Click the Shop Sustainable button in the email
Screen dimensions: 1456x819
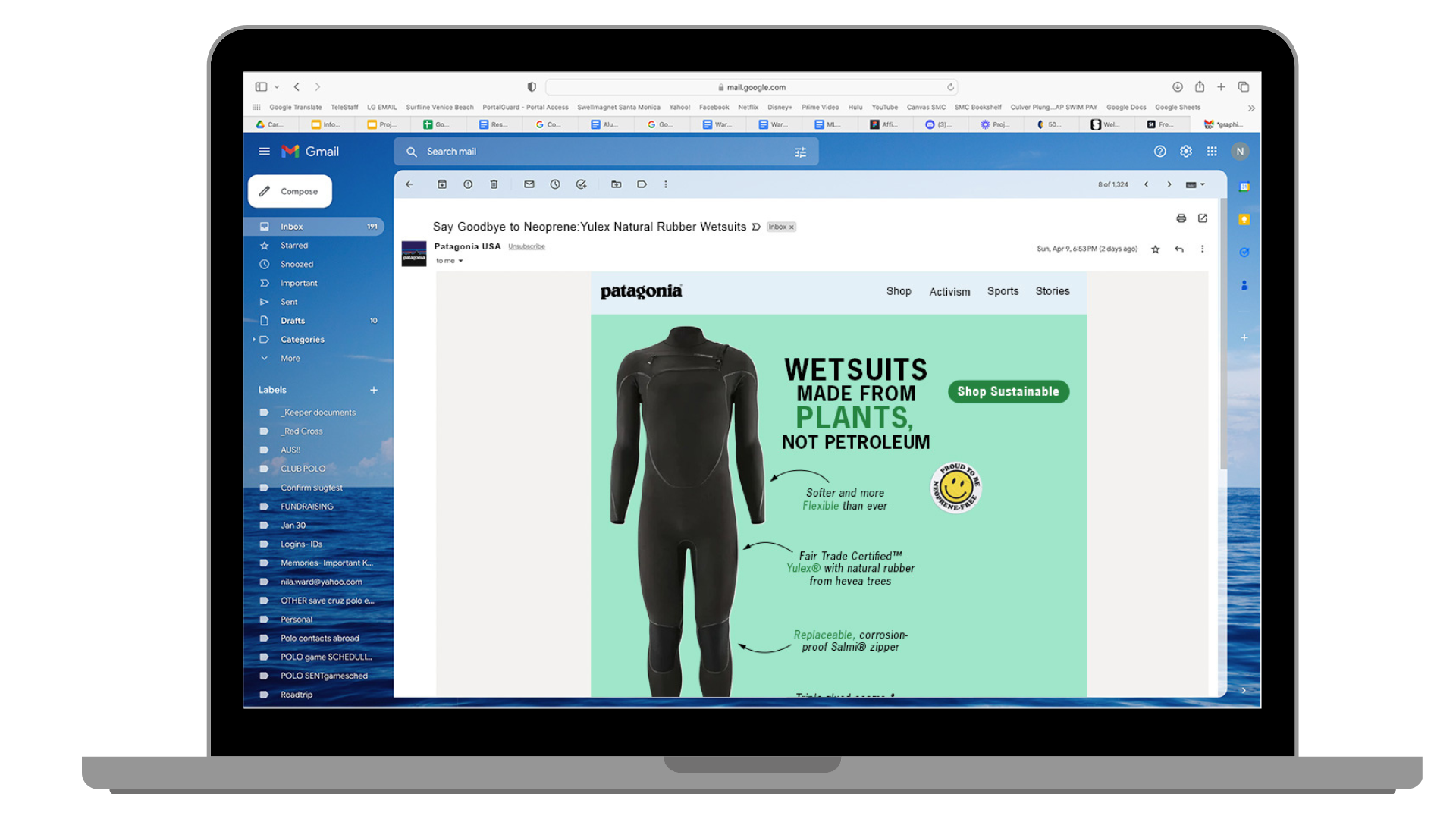pos(1008,391)
